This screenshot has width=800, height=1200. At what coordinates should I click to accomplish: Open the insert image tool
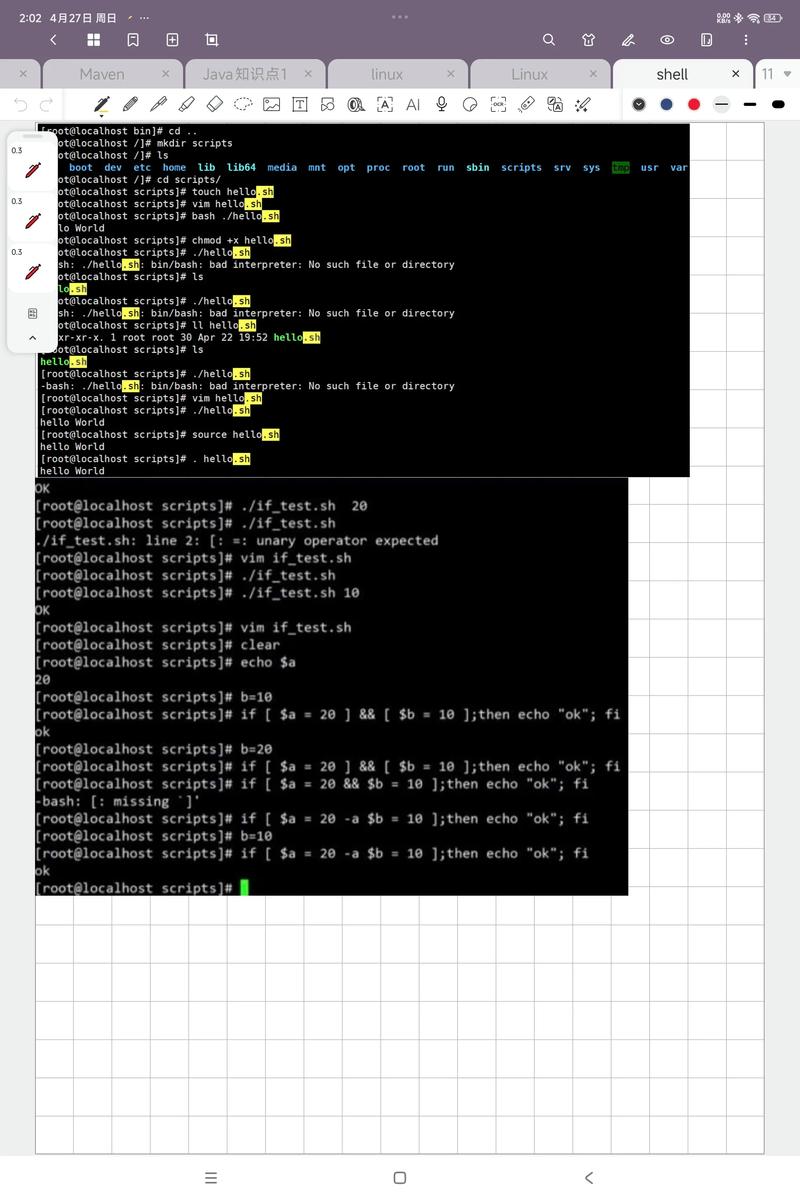tap(272, 104)
